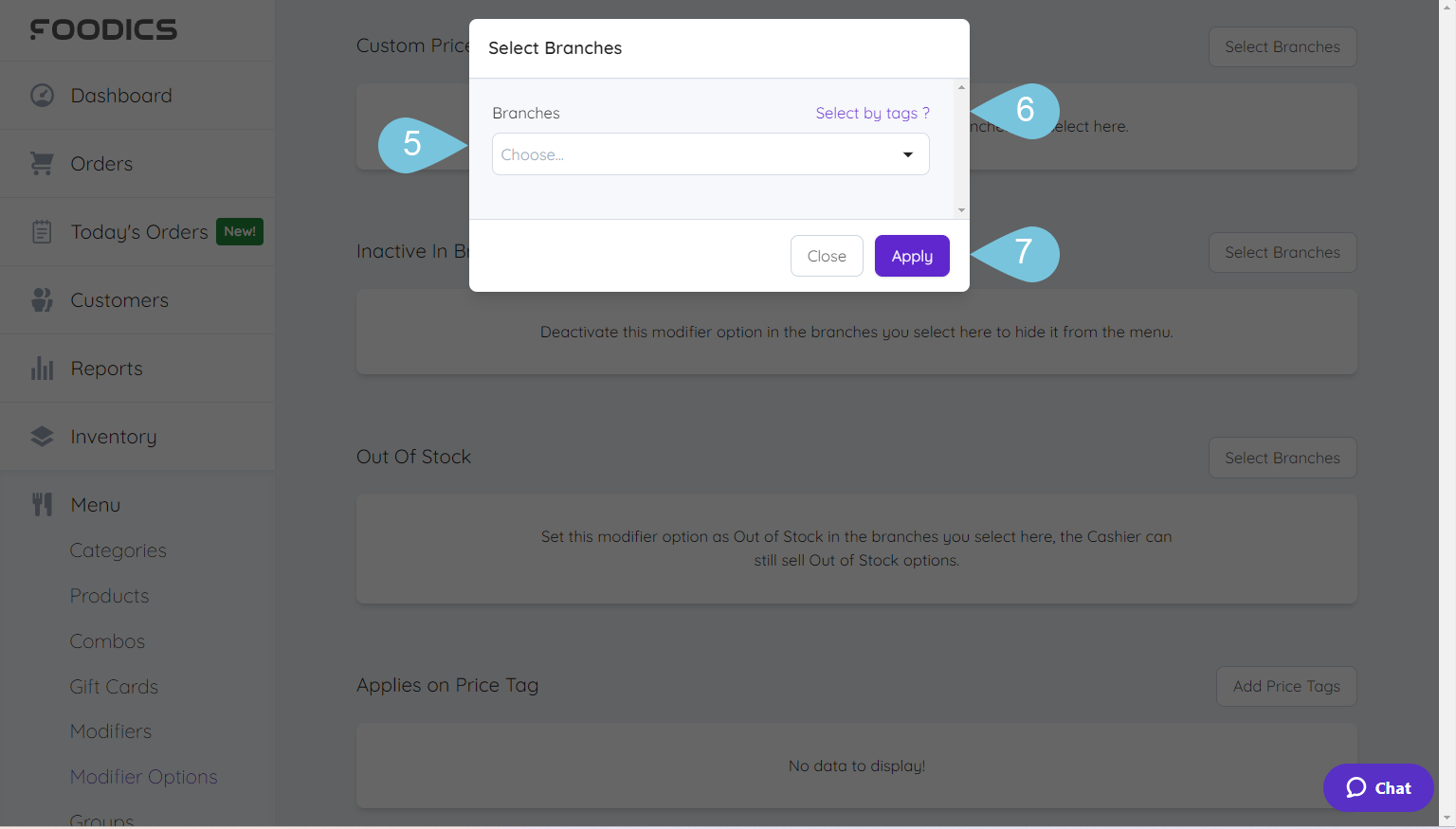Click the Deactivate this modifier option description

[x=857, y=332]
